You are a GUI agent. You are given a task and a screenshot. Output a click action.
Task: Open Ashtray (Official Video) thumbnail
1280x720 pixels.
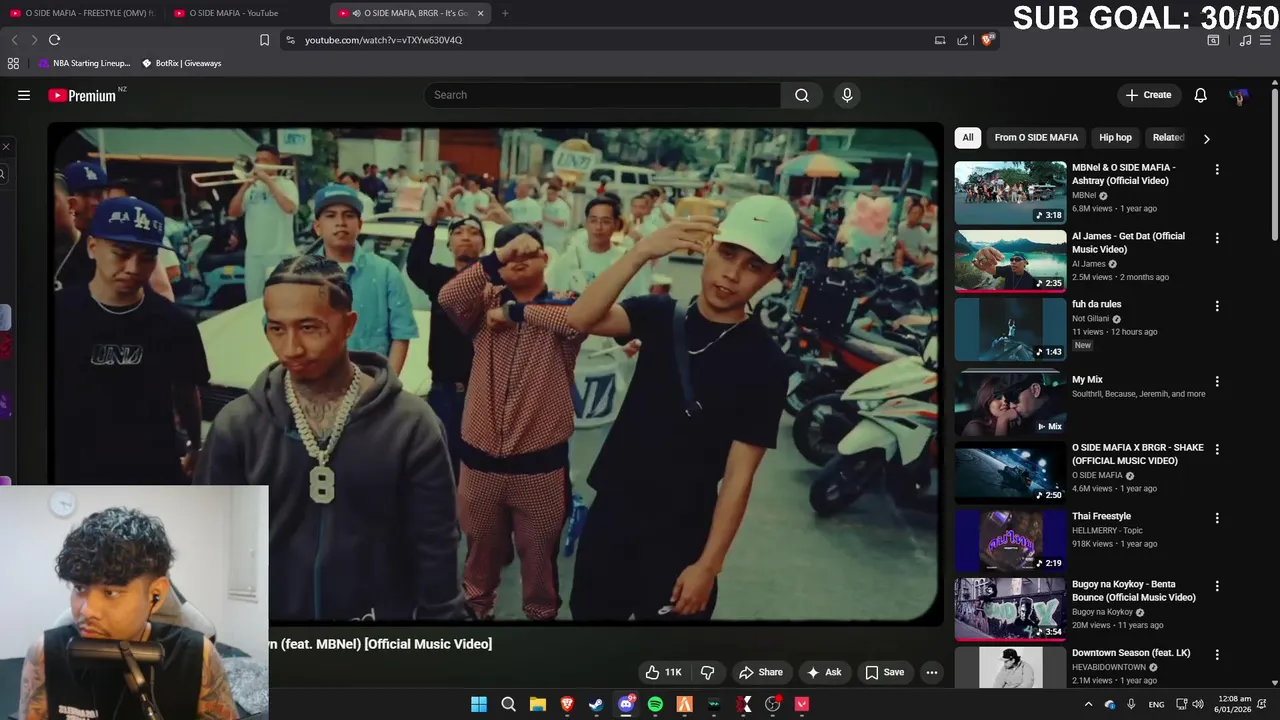[1010, 193]
